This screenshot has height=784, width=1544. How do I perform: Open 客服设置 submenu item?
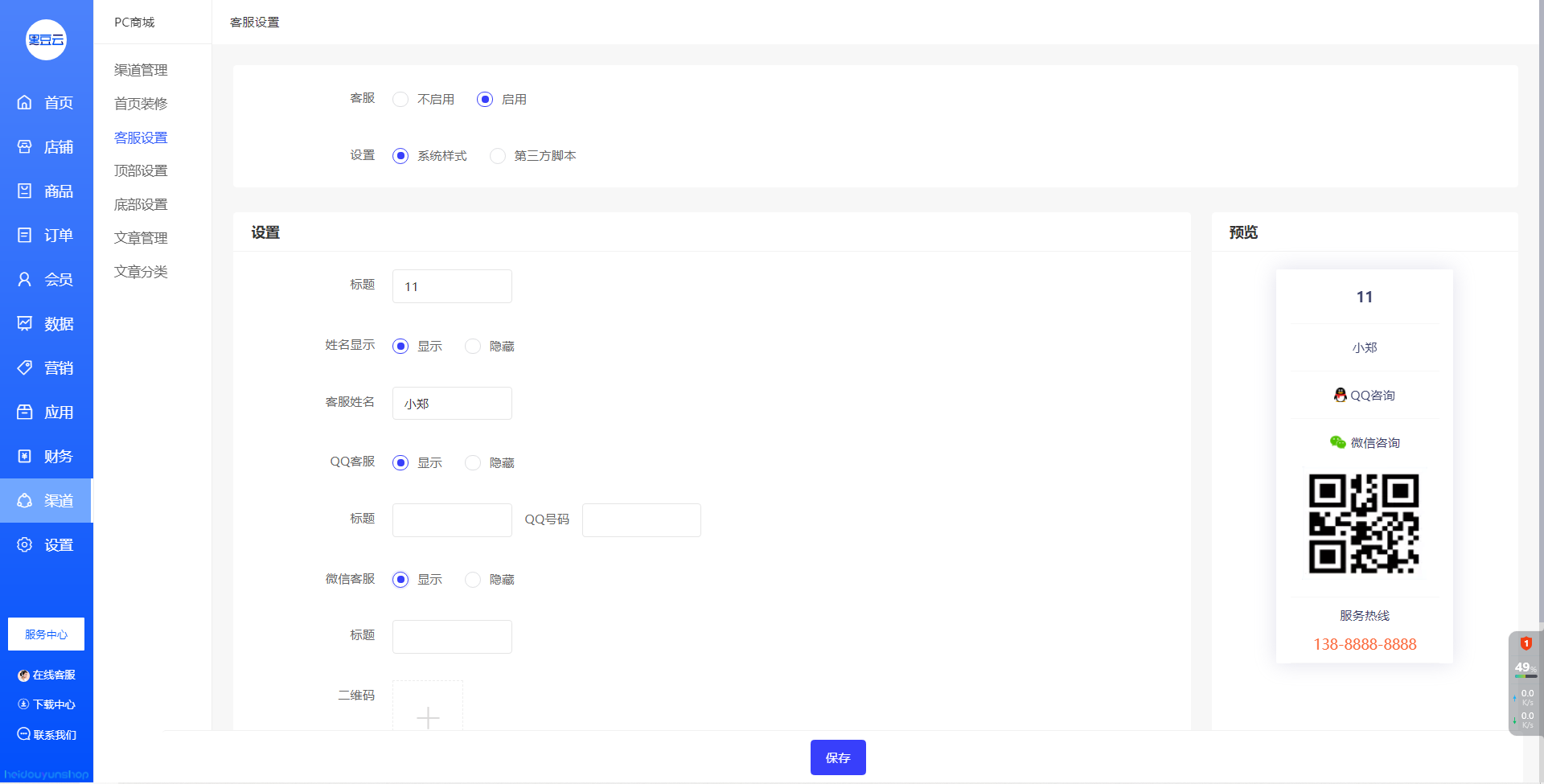[x=141, y=138]
